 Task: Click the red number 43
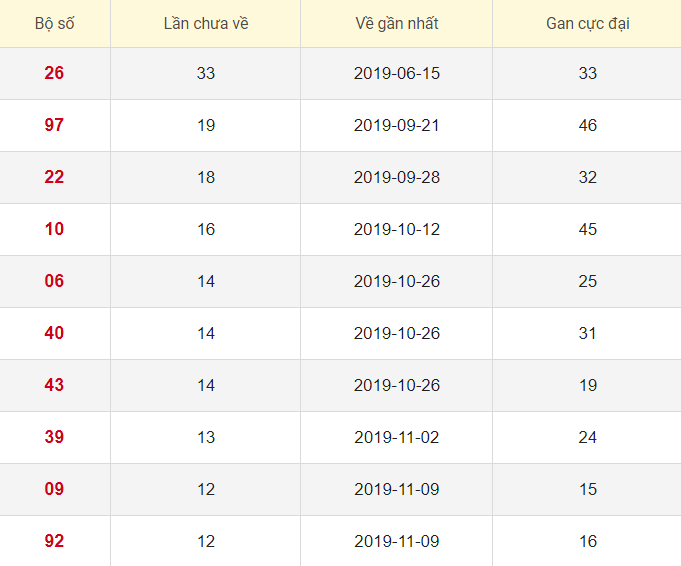tap(54, 385)
